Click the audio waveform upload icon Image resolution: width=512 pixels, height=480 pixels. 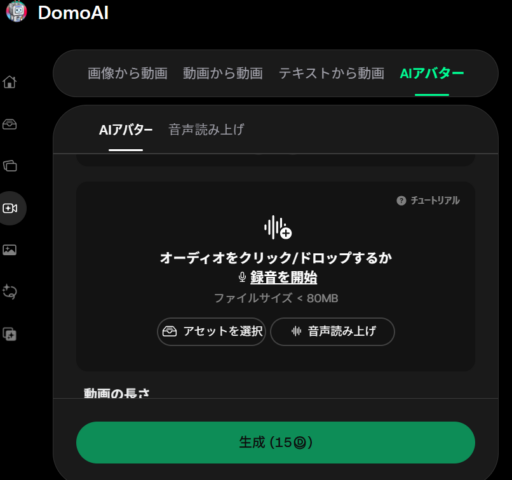point(277,228)
